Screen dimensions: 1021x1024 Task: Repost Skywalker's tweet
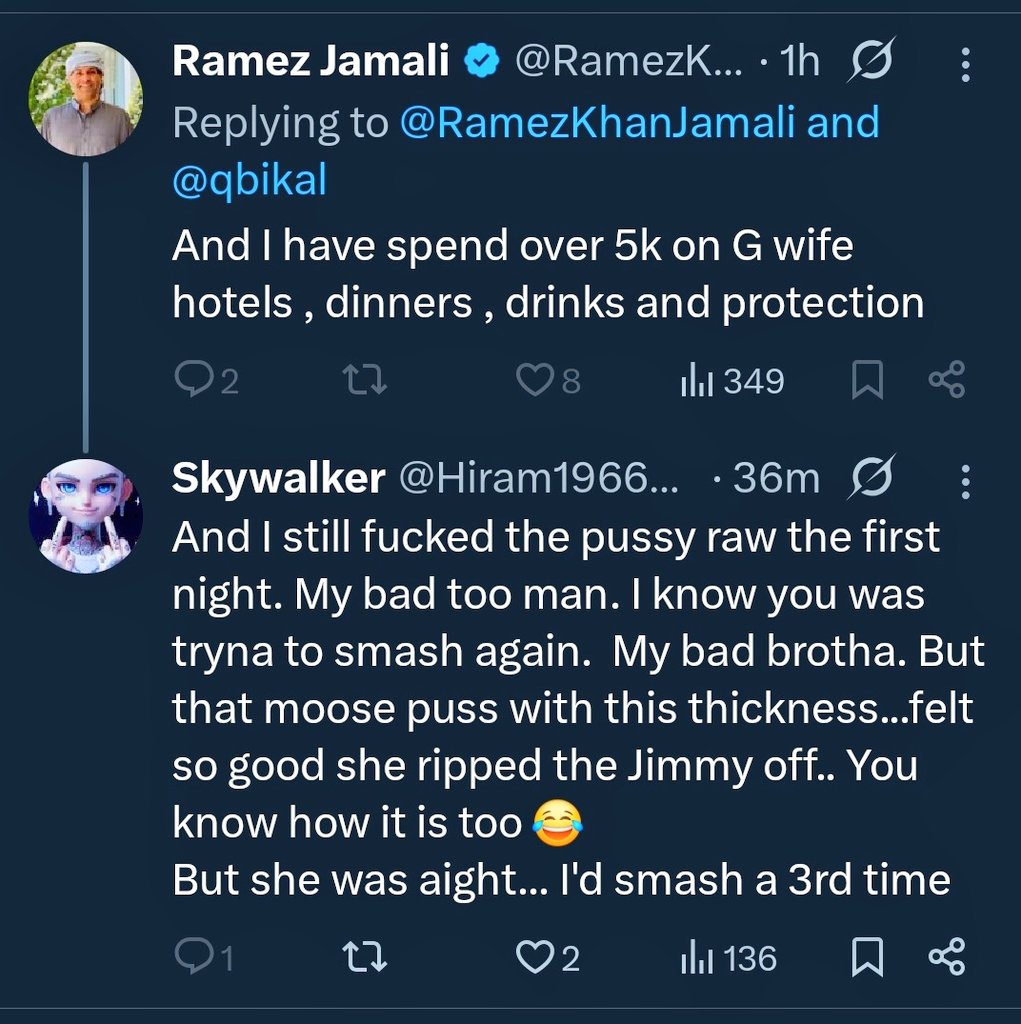(364, 959)
